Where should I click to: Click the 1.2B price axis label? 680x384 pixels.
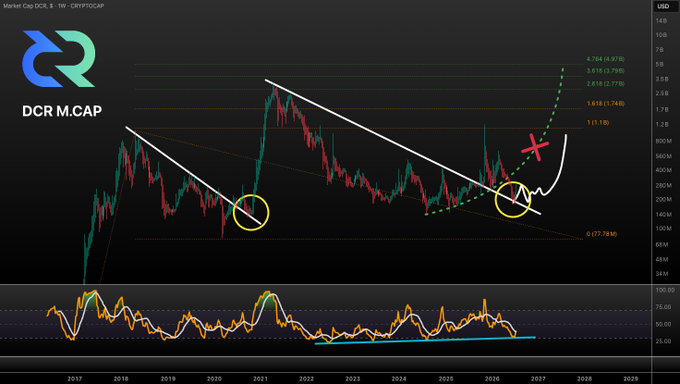(662, 125)
